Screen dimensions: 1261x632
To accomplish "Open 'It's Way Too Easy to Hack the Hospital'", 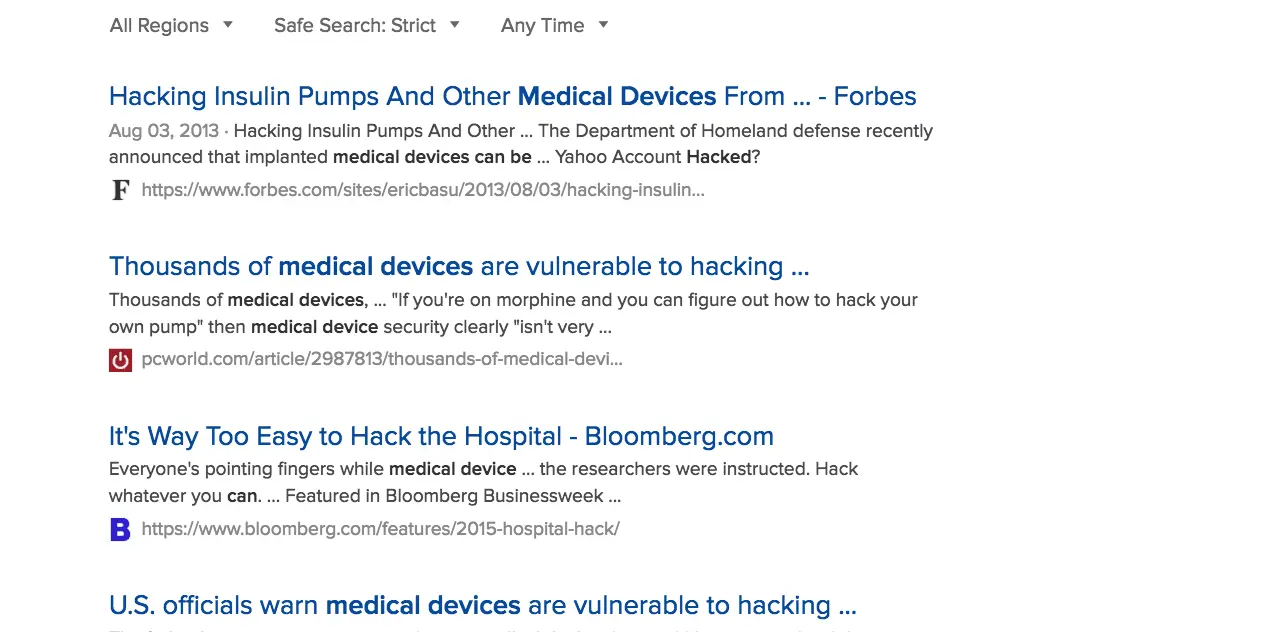I will click(x=441, y=437).
